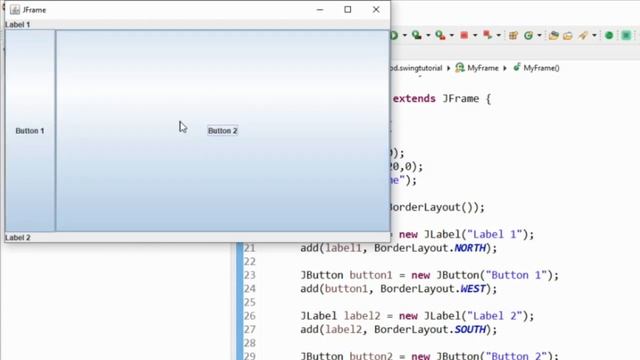Click the Open Task folder icon
Screen dimensions: 640x360
tap(568, 36)
